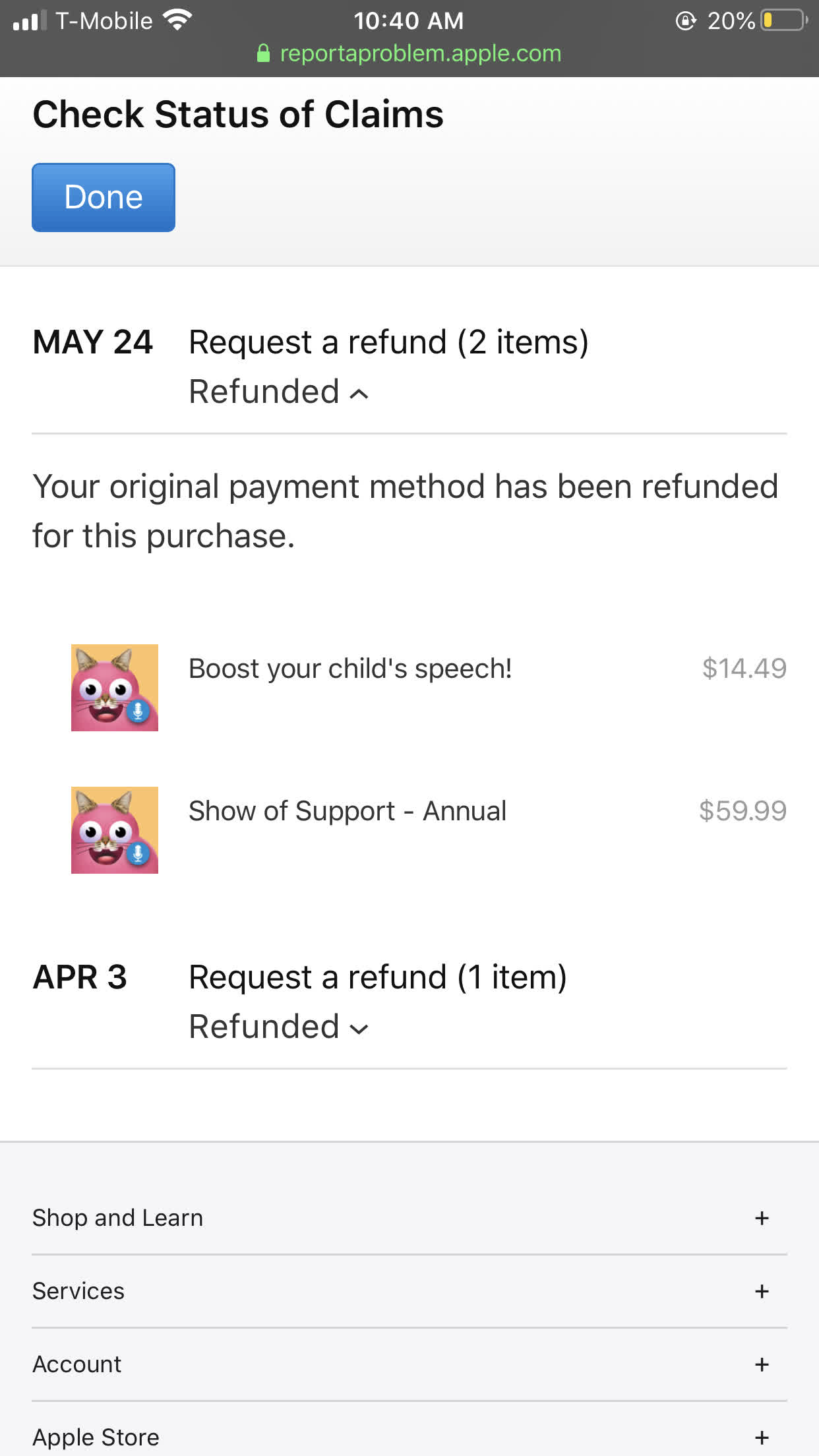This screenshot has height=1456, width=819.
Task: Tap the battery icon in status bar
Action: (784, 20)
